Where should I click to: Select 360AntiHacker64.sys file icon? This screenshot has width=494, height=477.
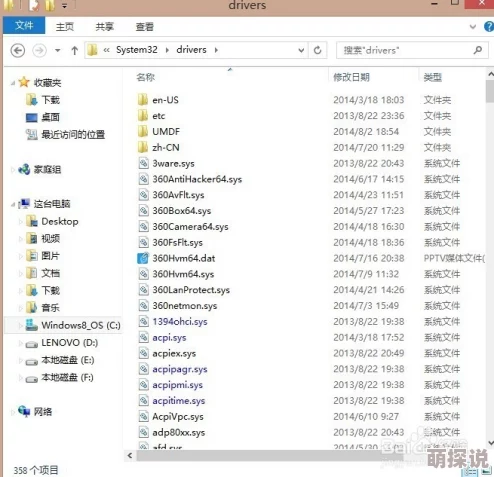pyautogui.click(x=143, y=179)
